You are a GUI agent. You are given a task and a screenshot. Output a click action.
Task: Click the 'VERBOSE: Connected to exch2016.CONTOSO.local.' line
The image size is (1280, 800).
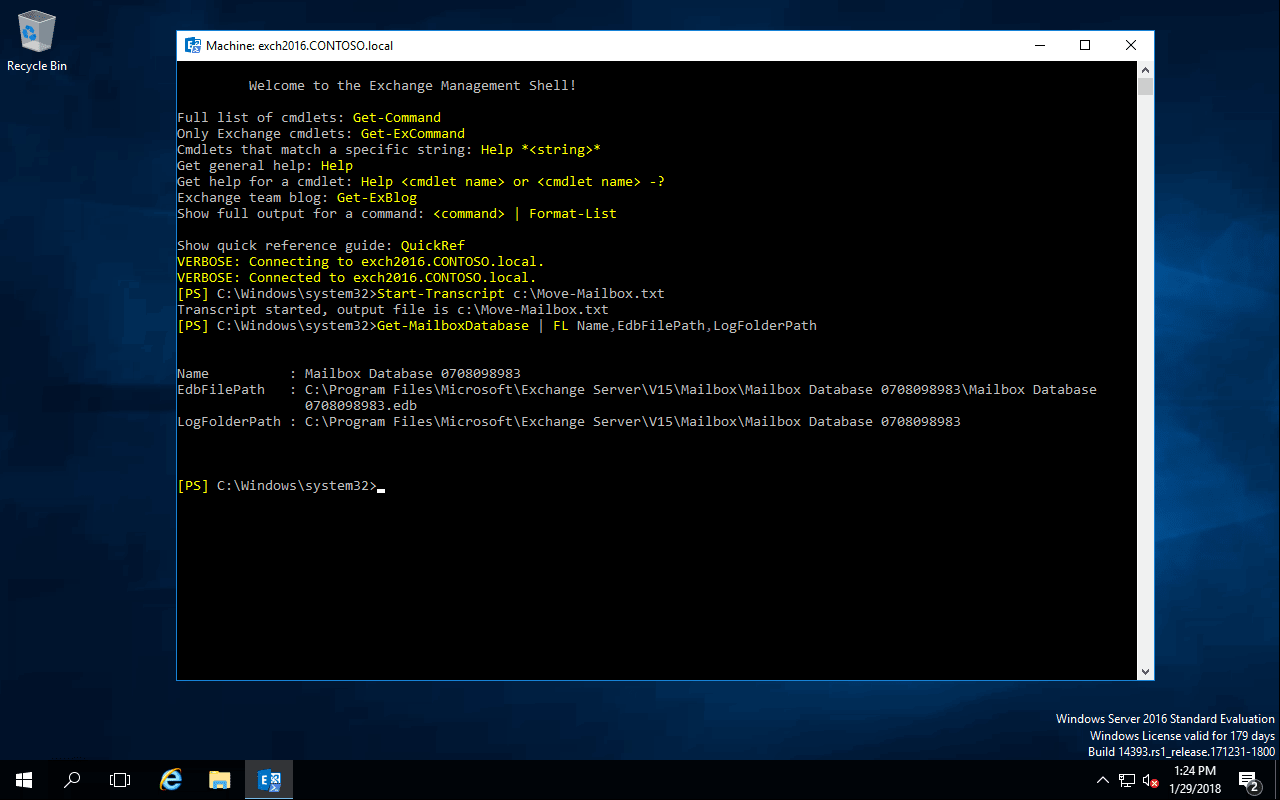tap(357, 278)
